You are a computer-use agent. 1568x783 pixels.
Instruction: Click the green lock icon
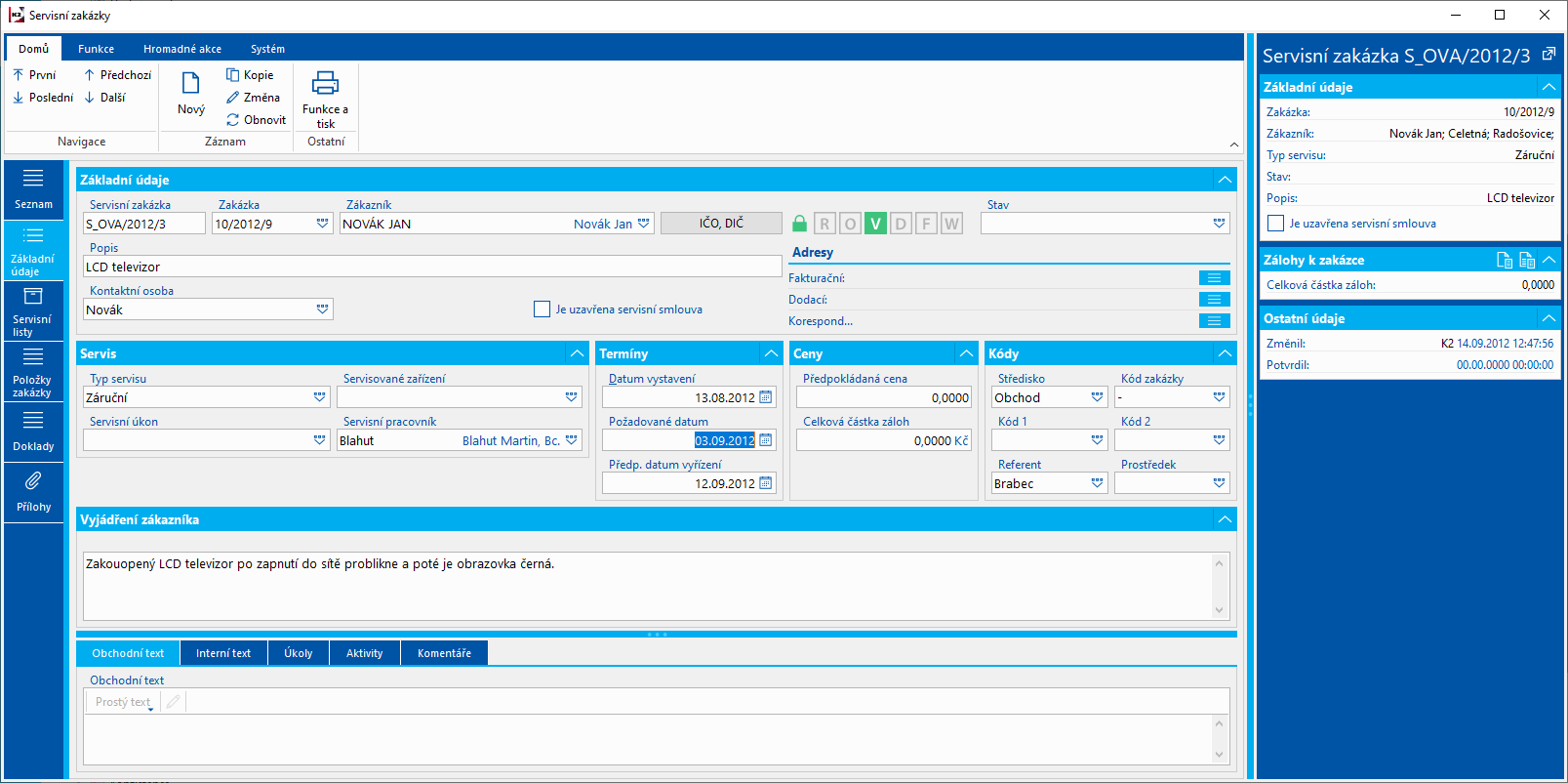pos(799,224)
